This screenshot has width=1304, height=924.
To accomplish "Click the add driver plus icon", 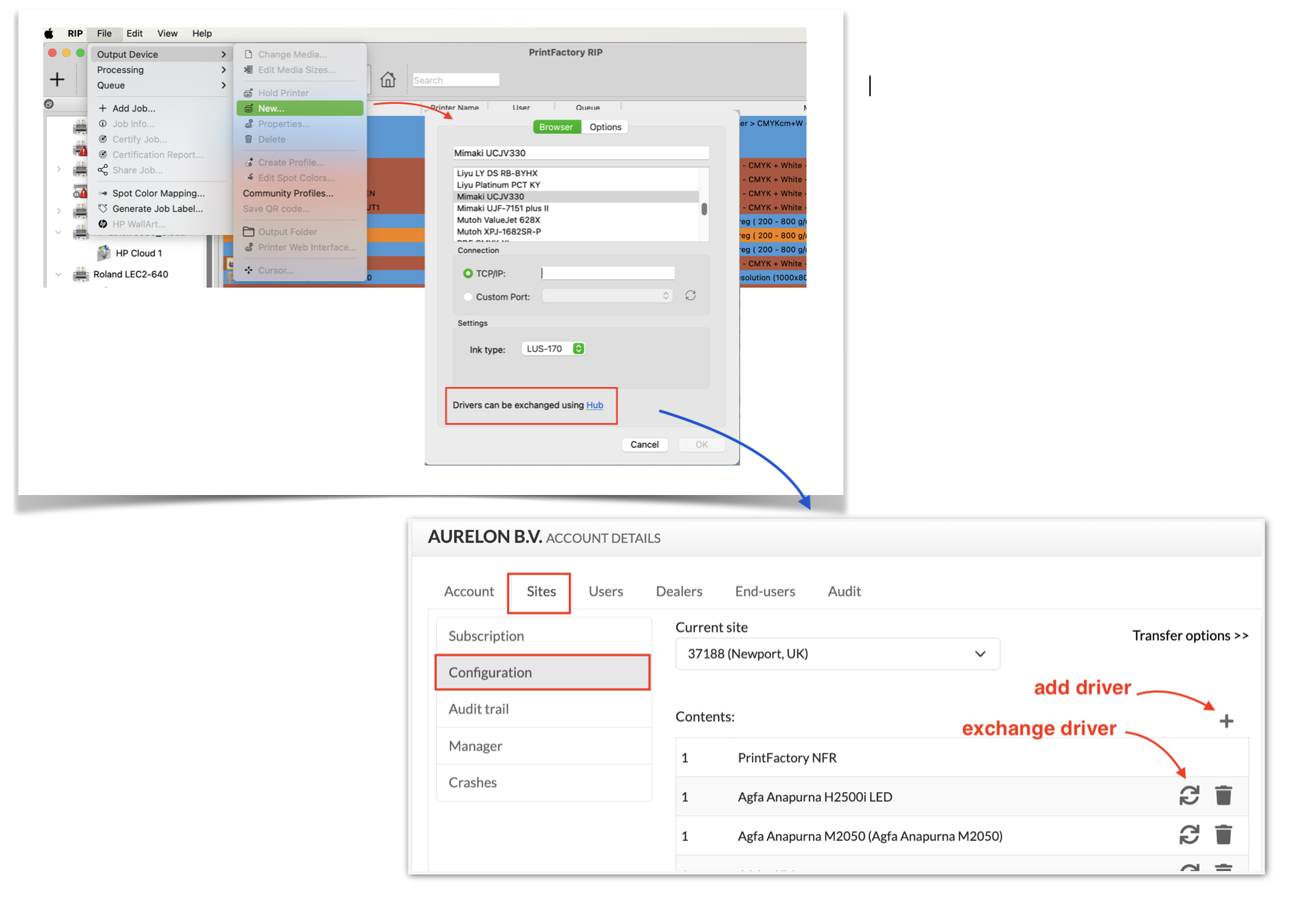I will (1226, 721).
